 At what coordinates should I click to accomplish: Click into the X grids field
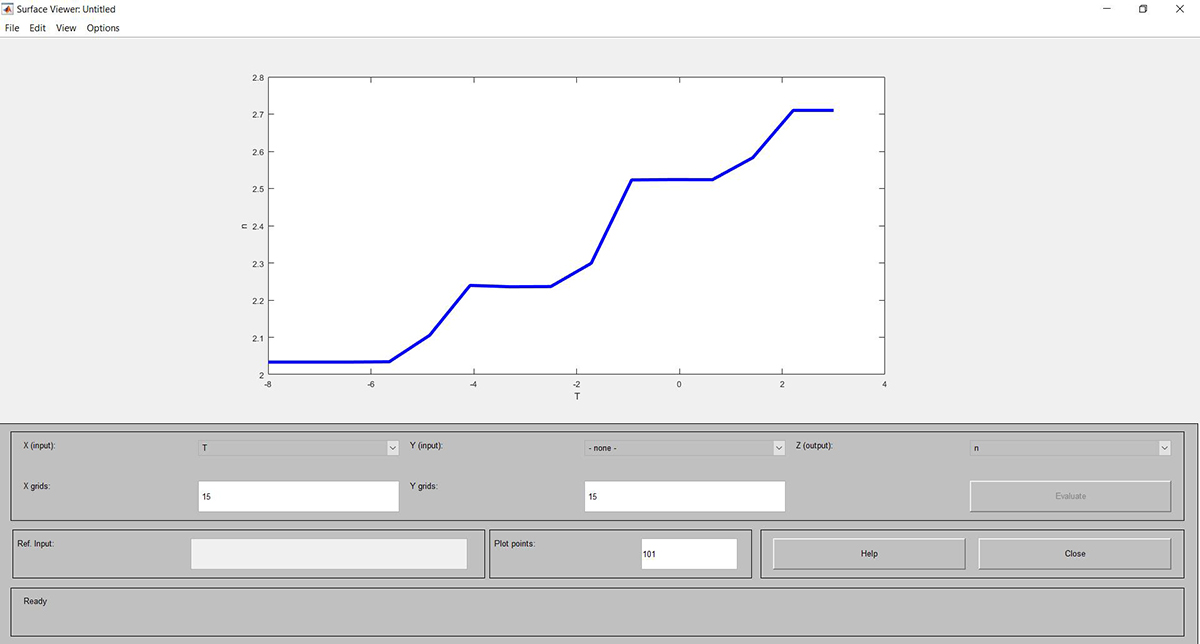pos(298,496)
